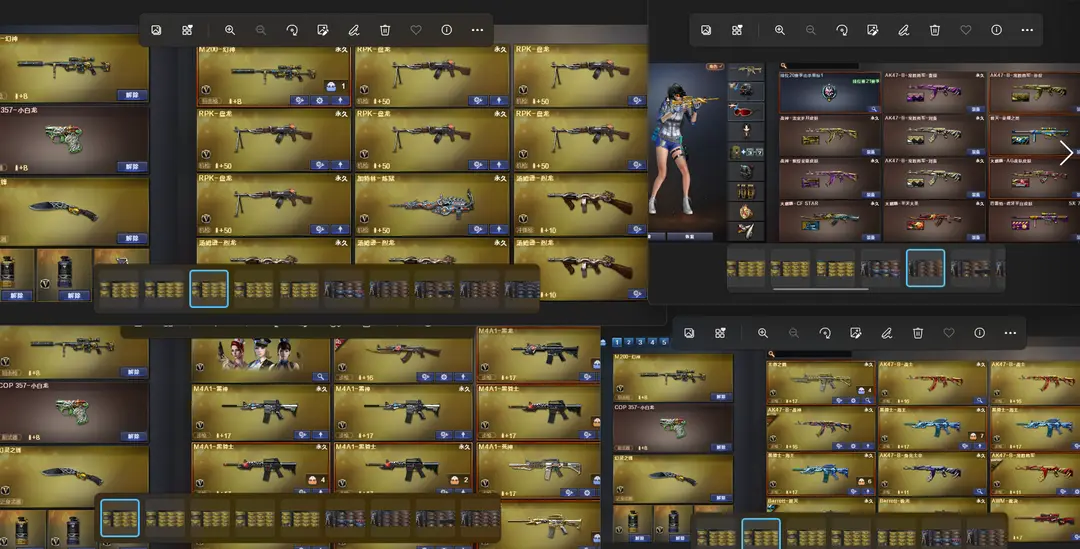Go to next image with top-right viewer arrow
Screen dimensions: 1080x549
point(1066,153)
